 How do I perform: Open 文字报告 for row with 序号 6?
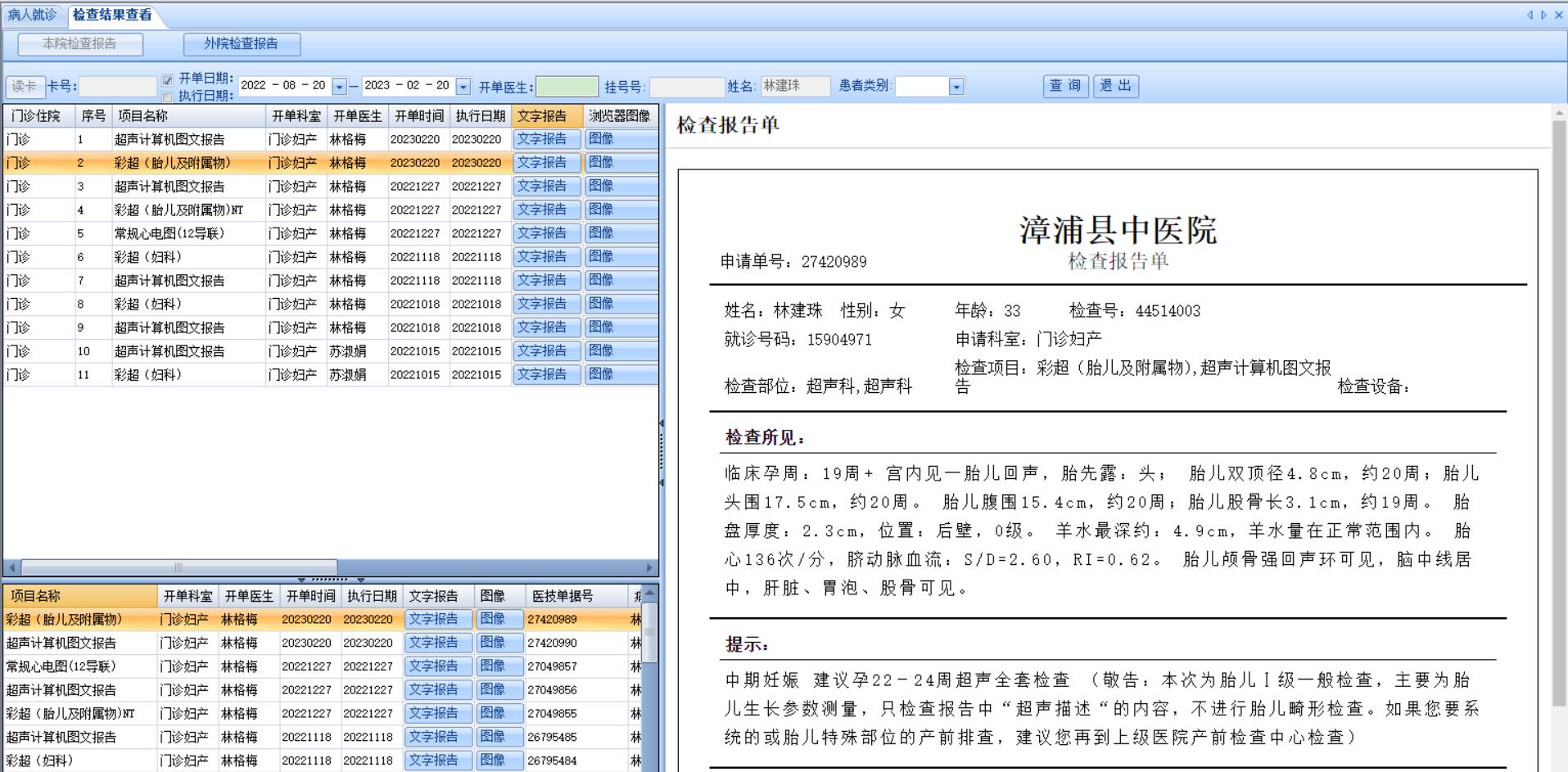[x=547, y=257]
